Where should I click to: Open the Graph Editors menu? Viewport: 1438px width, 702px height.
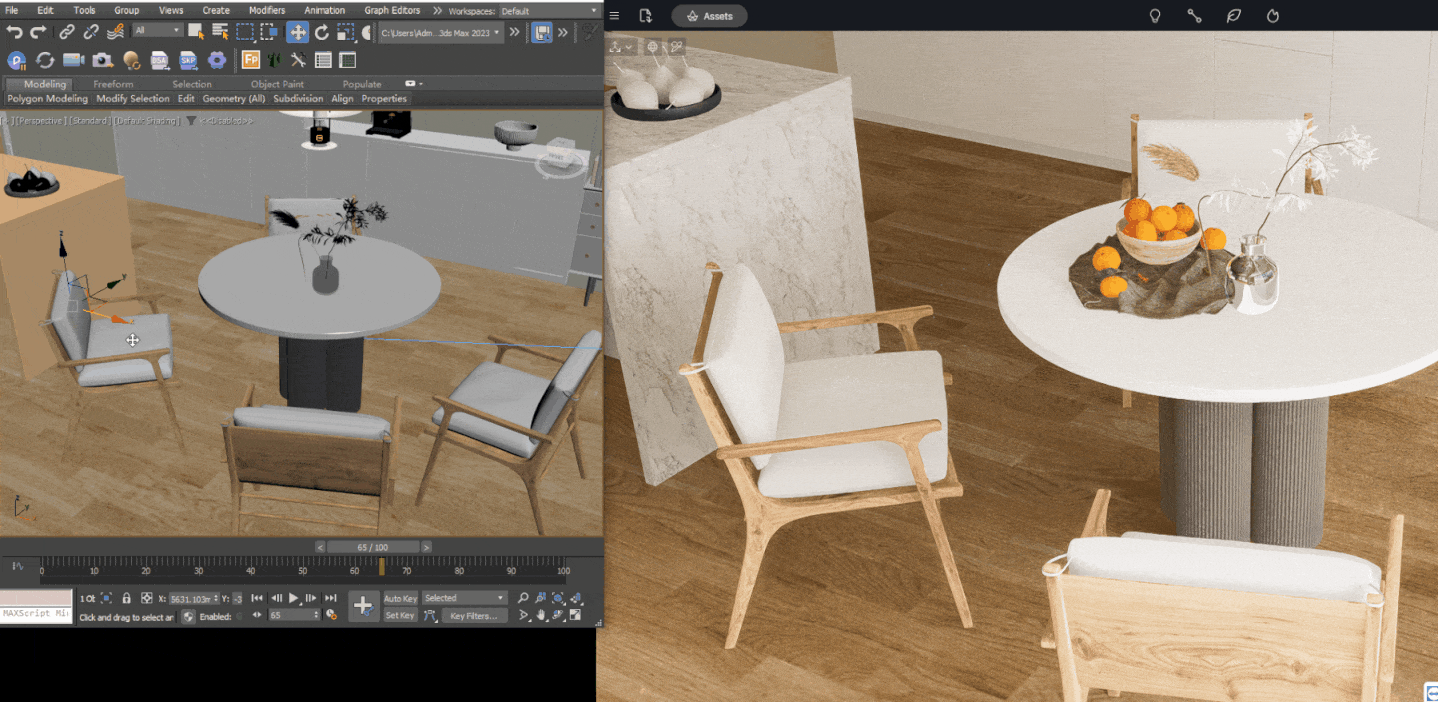pyautogui.click(x=392, y=10)
